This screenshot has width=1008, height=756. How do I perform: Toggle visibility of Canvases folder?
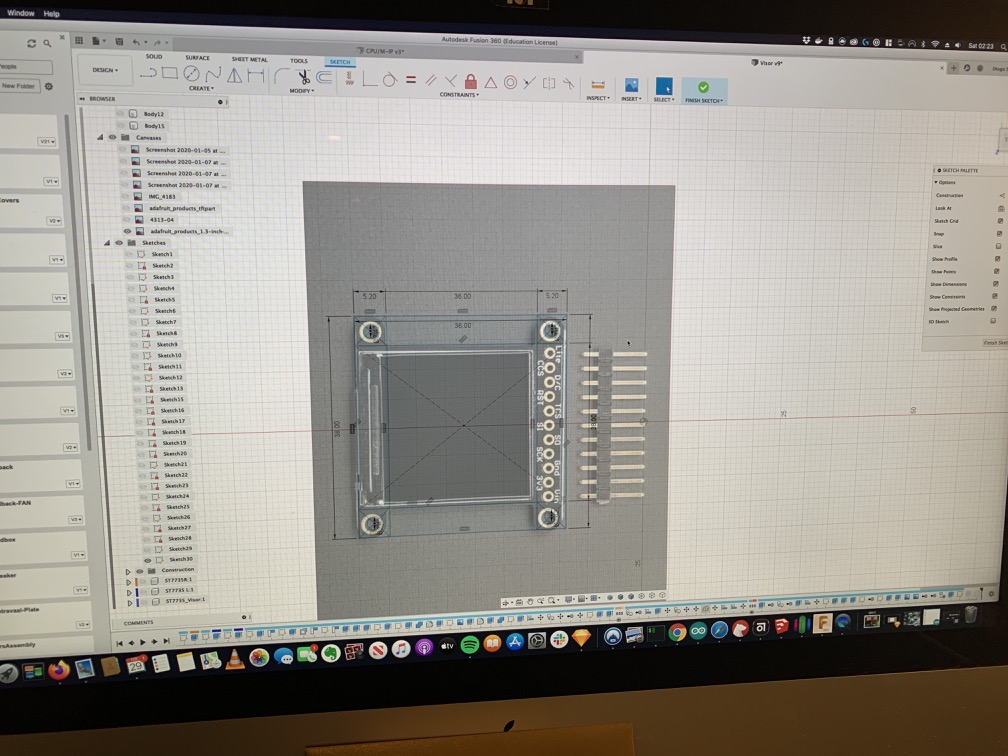point(112,137)
